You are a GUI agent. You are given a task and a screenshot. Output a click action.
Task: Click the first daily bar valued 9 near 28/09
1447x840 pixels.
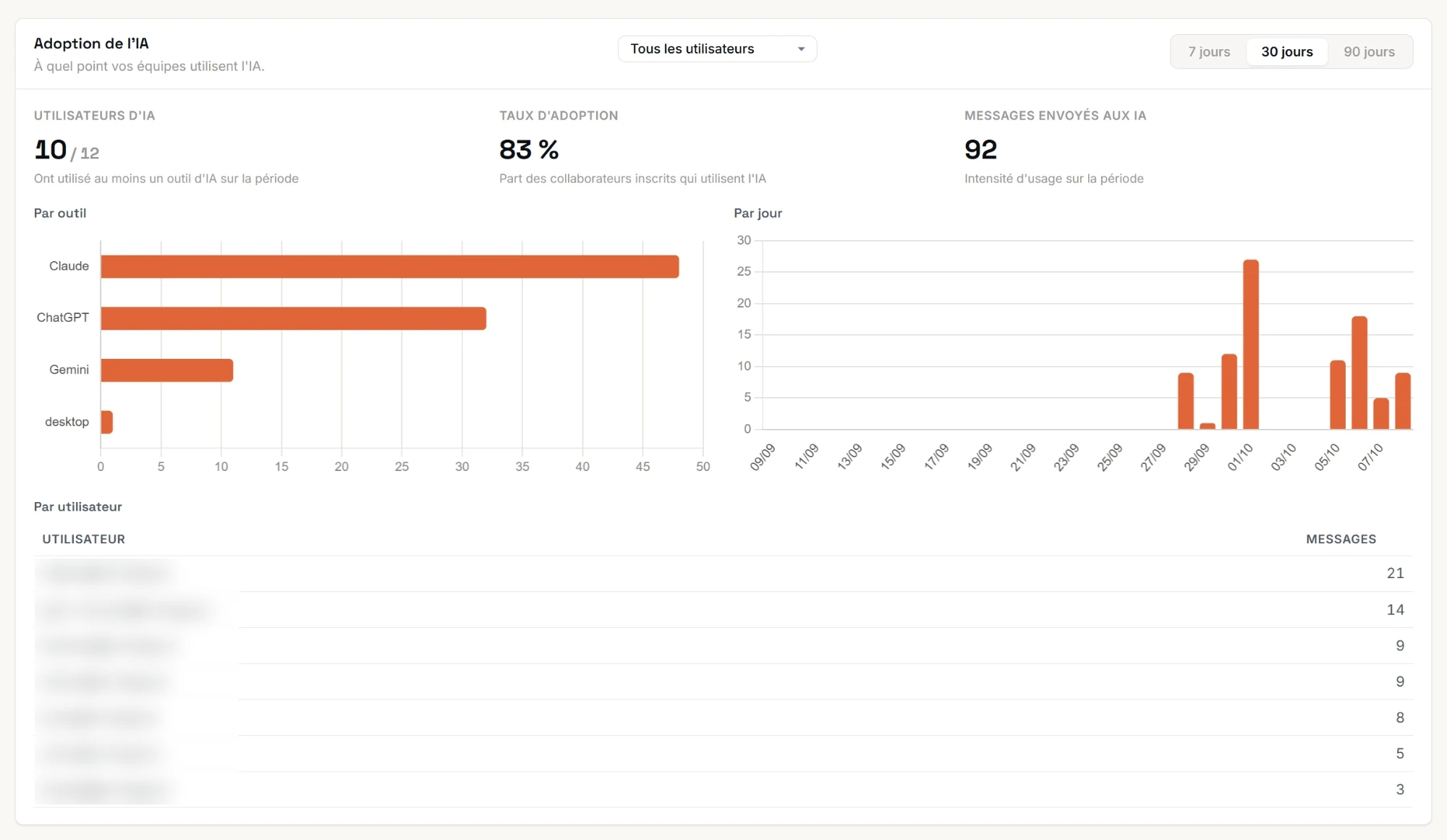click(1186, 401)
